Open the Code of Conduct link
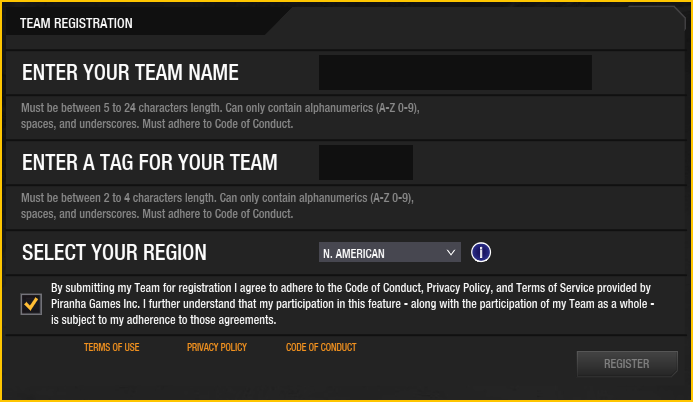 tap(321, 348)
